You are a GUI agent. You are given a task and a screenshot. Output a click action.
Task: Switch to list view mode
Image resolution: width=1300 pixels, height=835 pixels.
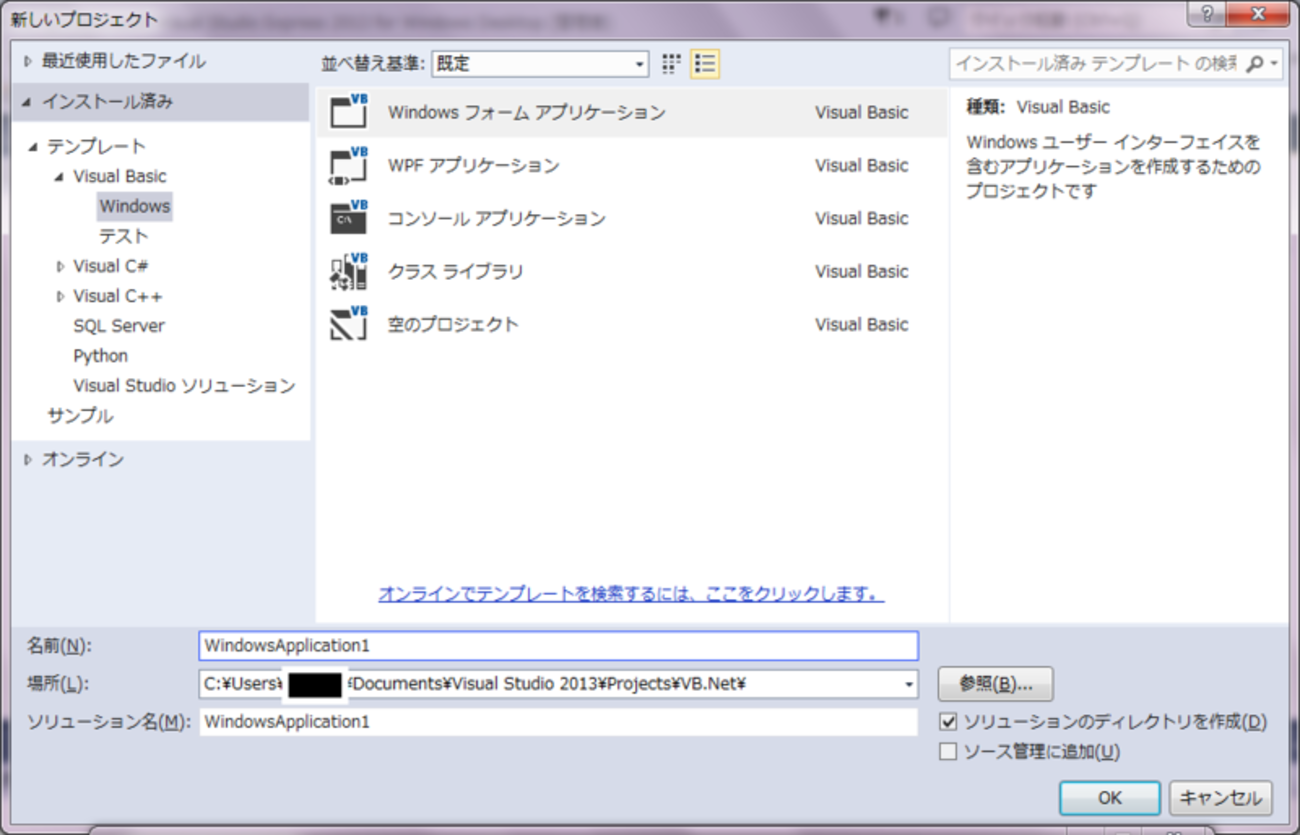pos(704,63)
